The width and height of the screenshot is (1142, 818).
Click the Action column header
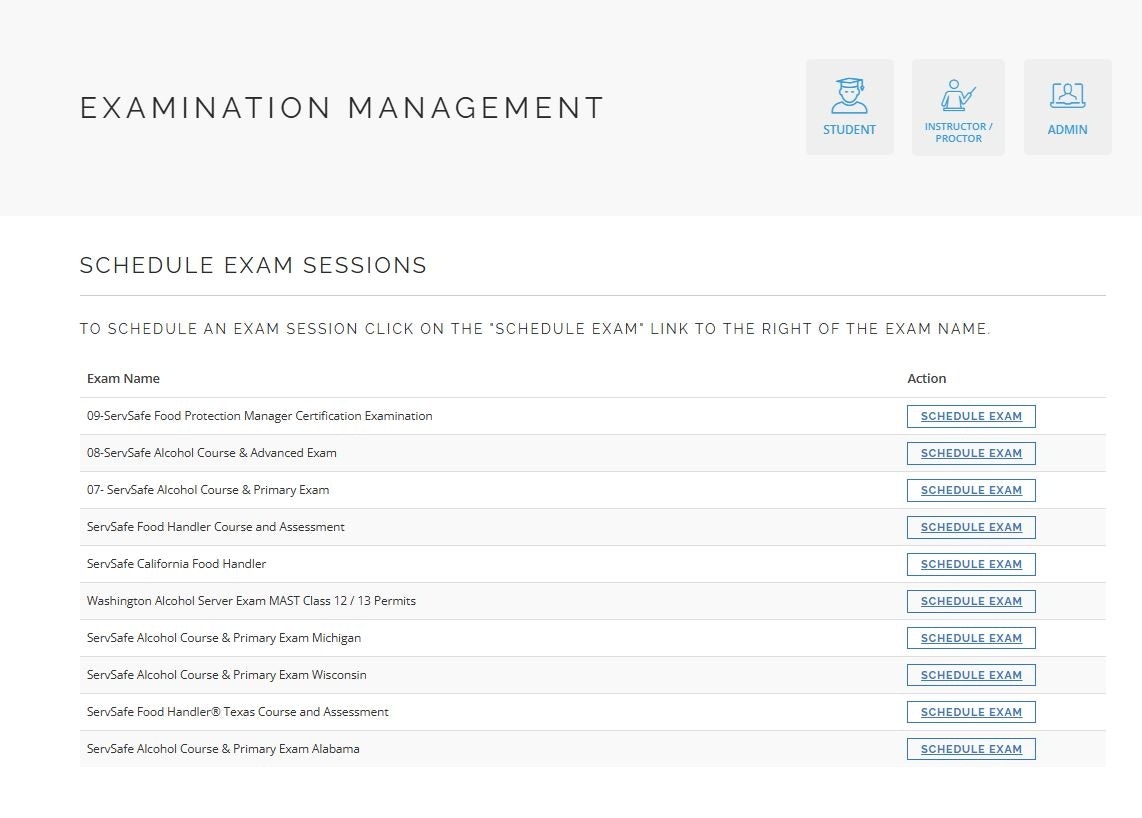tap(926, 378)
